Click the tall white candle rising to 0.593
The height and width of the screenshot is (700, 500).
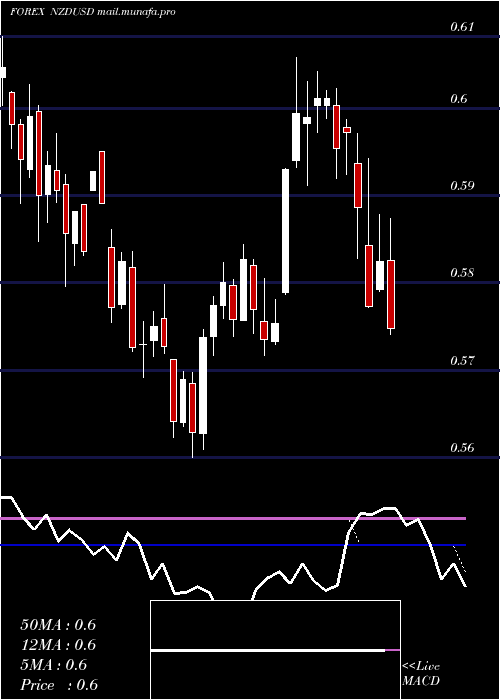[285, 231]
